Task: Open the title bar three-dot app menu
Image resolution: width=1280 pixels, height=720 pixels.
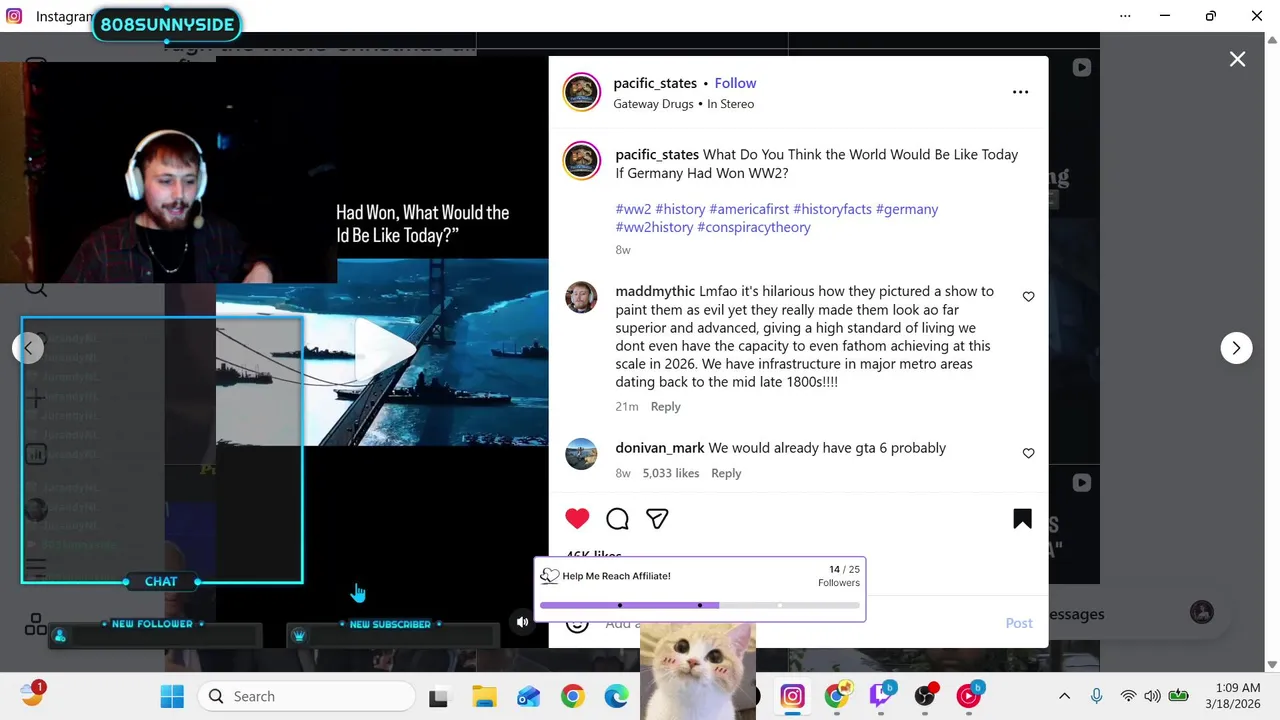Action: click(1125, 16)
